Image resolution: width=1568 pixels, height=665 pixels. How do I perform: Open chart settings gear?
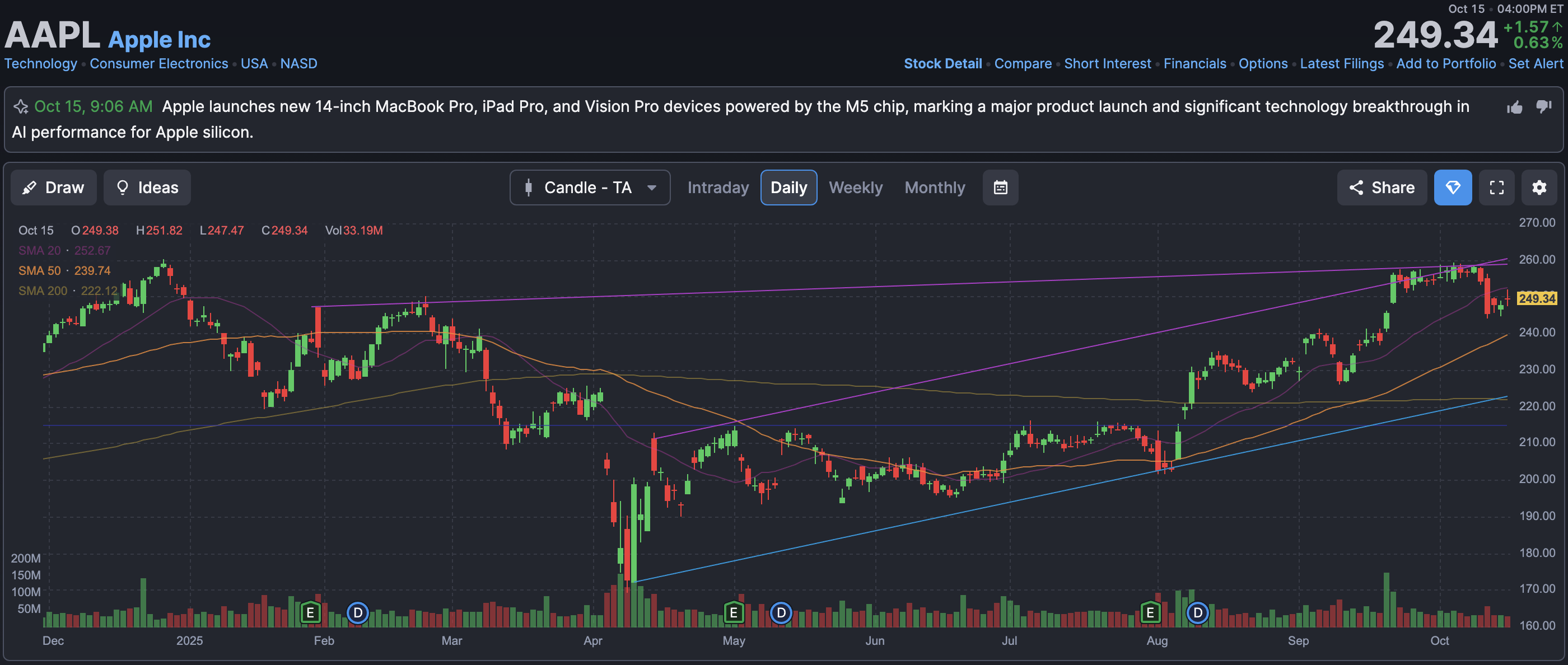coord(1539,188)
